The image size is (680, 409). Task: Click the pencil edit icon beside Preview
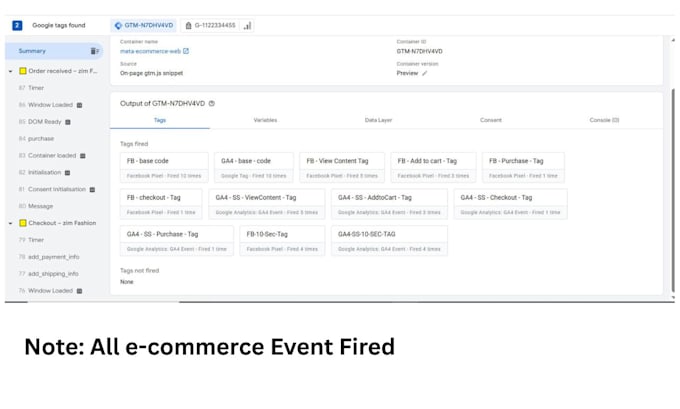pos(425,73)
